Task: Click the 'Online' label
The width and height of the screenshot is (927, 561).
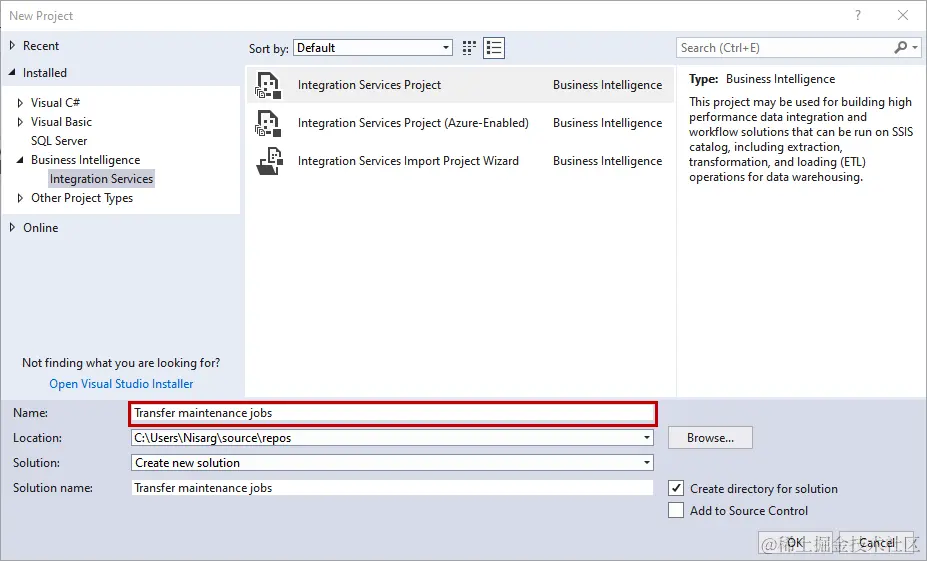Action: [x=40, y=228]
